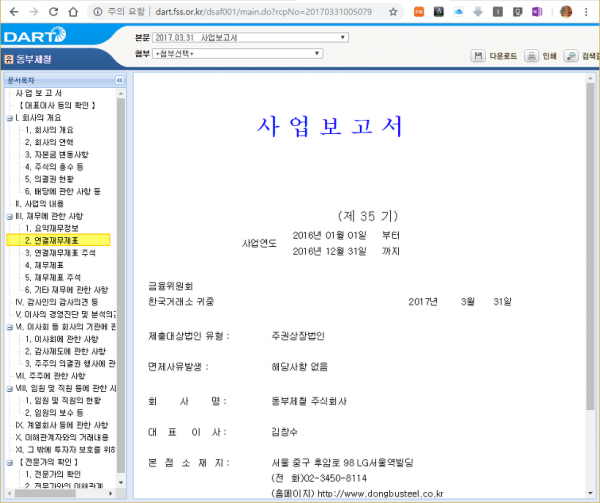Click the 유 icon beside 동부제철
The image size is (600, 503).
tap(9, 59)
